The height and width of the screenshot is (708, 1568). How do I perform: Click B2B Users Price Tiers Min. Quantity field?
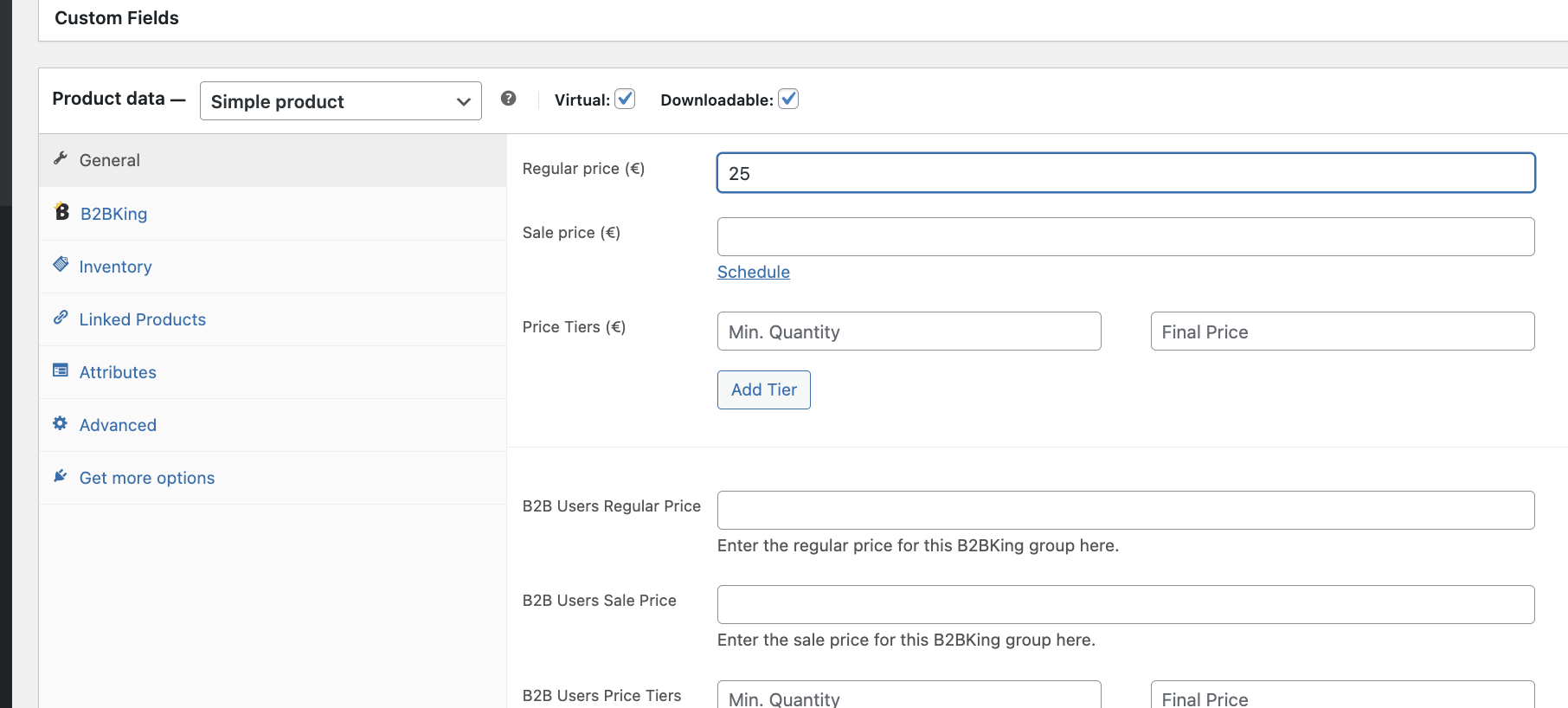pyautogui.click(x=909, y=695)
